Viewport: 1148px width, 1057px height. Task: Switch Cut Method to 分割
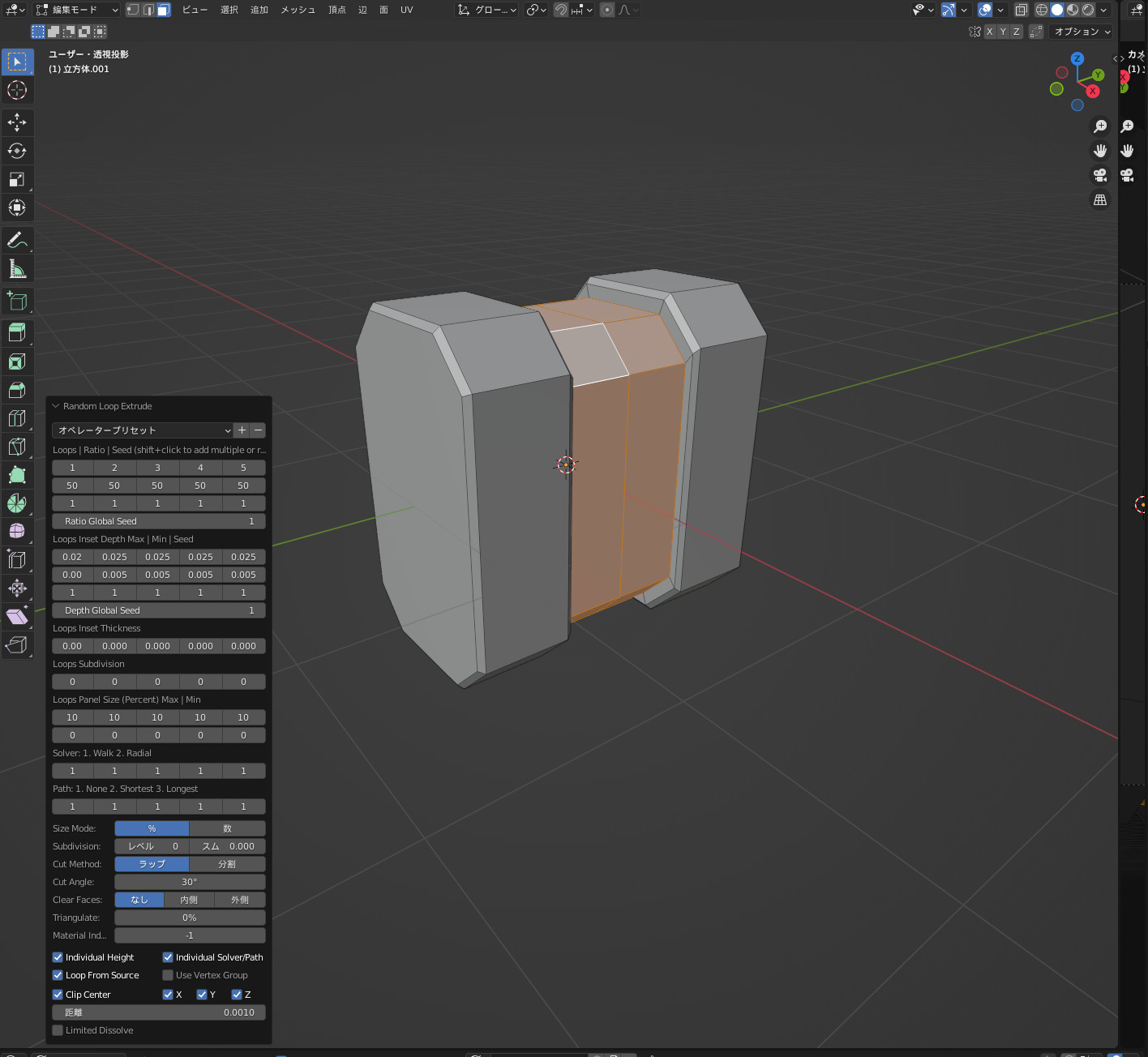click(x=227, y=864)
